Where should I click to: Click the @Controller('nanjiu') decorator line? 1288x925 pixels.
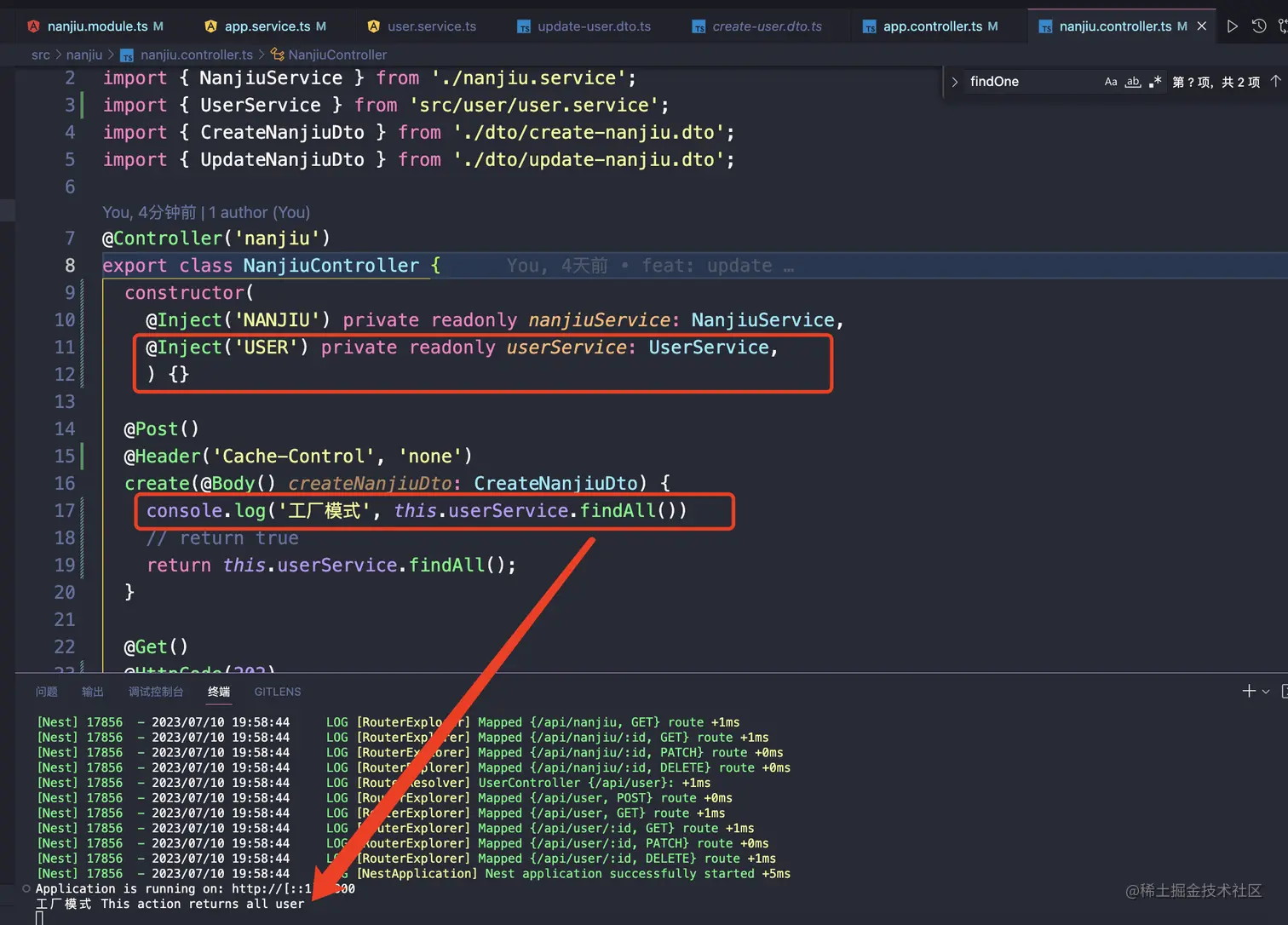click(216, 238)
